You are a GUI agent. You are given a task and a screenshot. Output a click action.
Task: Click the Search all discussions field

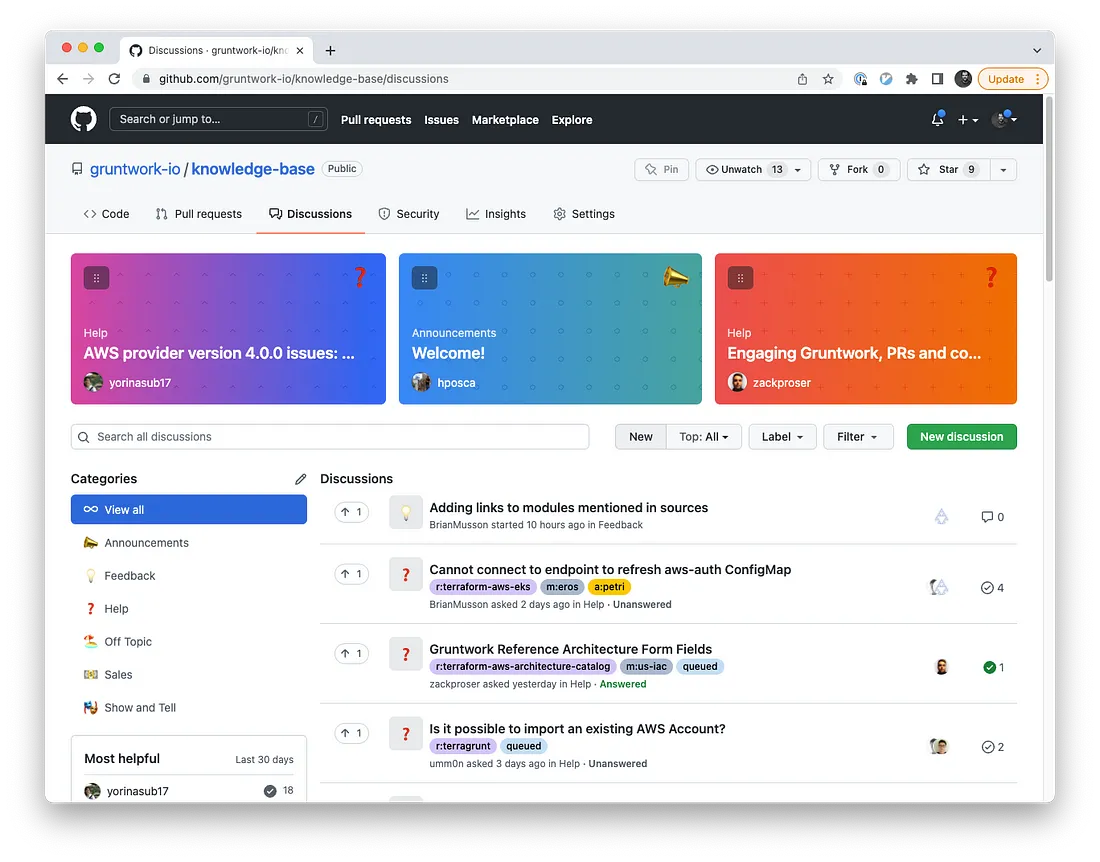pos(330,436)
